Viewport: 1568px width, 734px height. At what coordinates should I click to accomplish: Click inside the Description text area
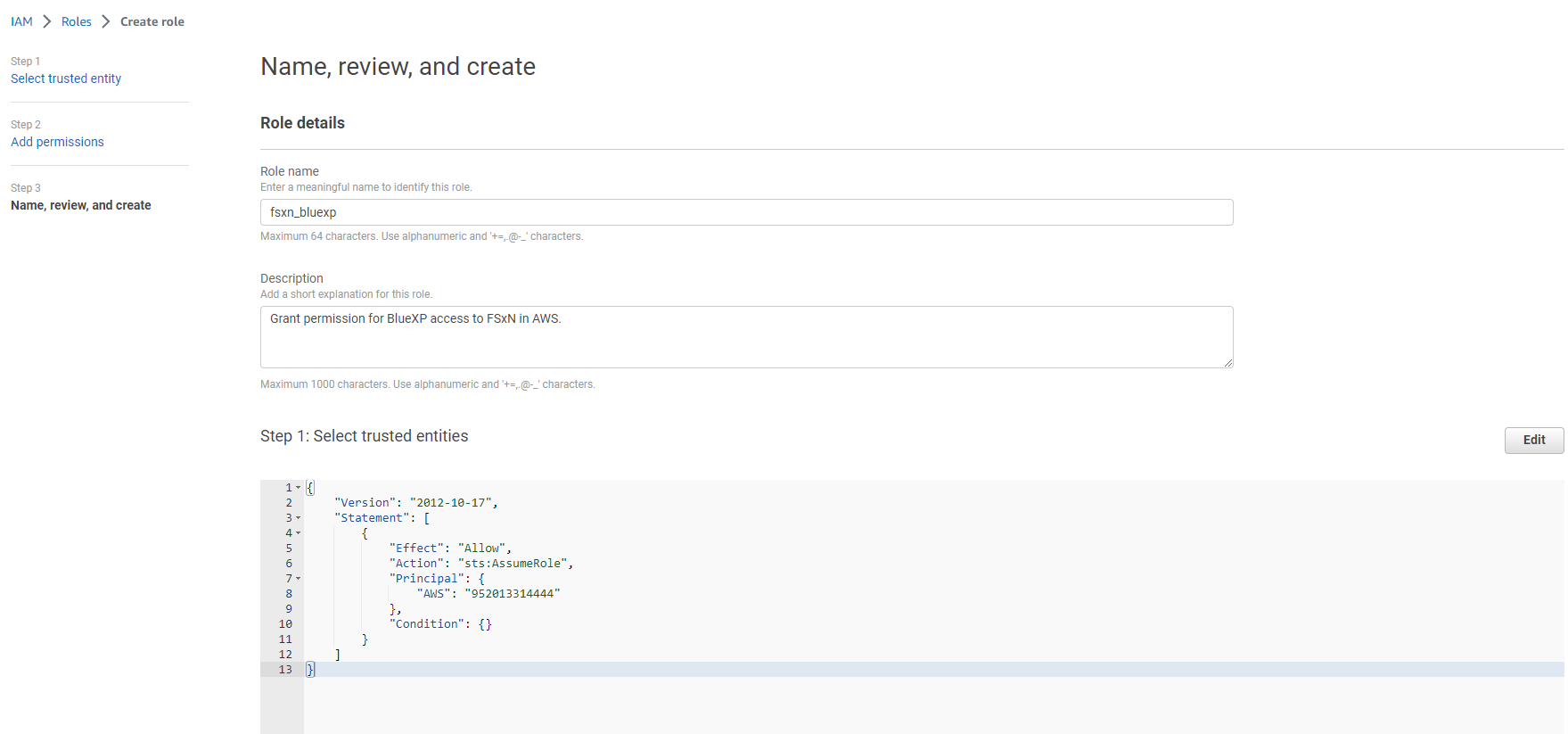point(746,337)
